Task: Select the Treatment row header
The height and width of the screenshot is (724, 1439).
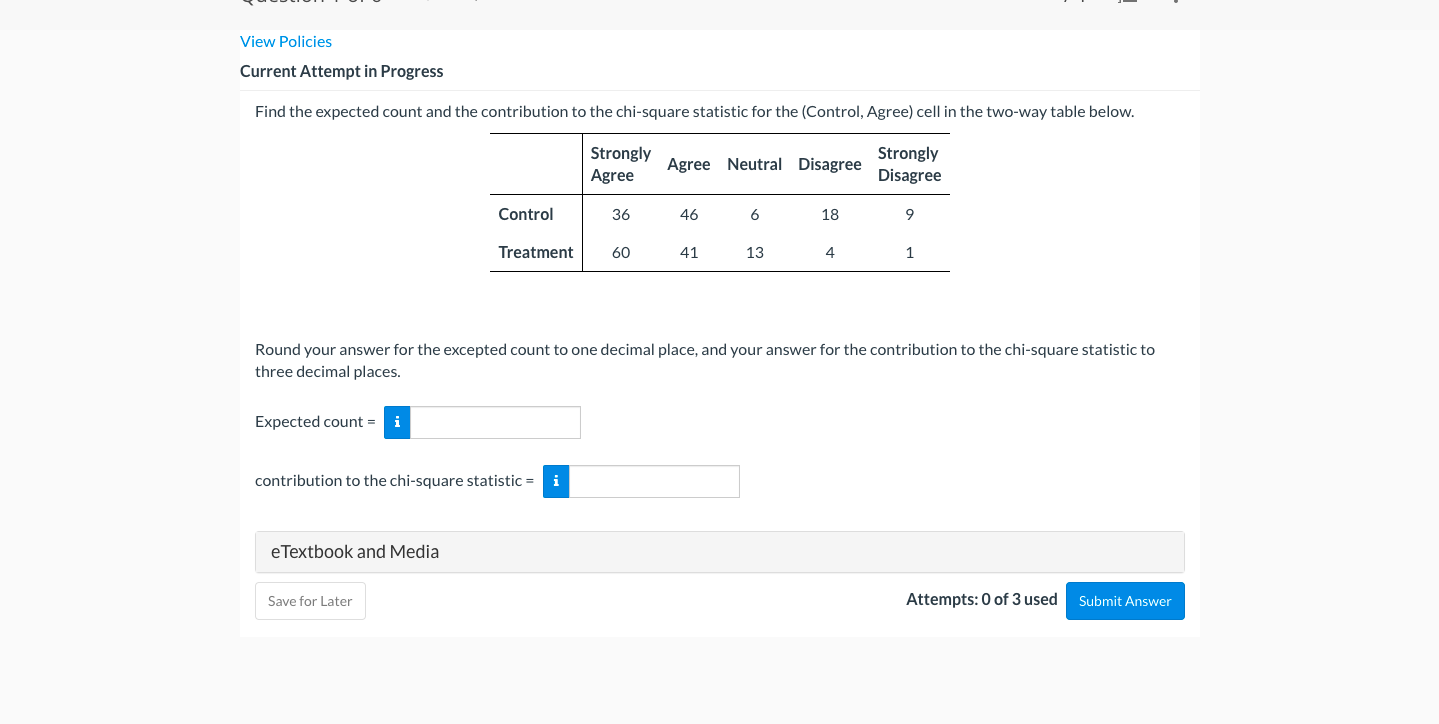Action: point(536,252)
